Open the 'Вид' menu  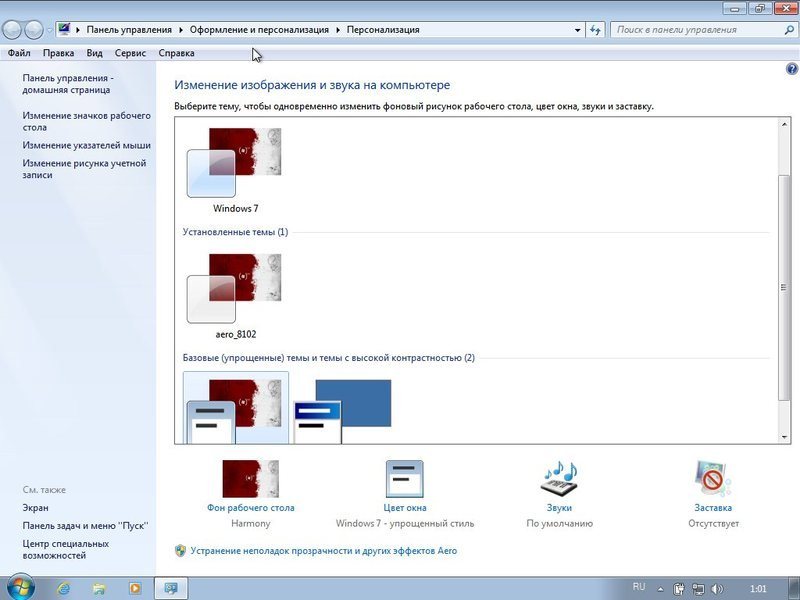95,53
